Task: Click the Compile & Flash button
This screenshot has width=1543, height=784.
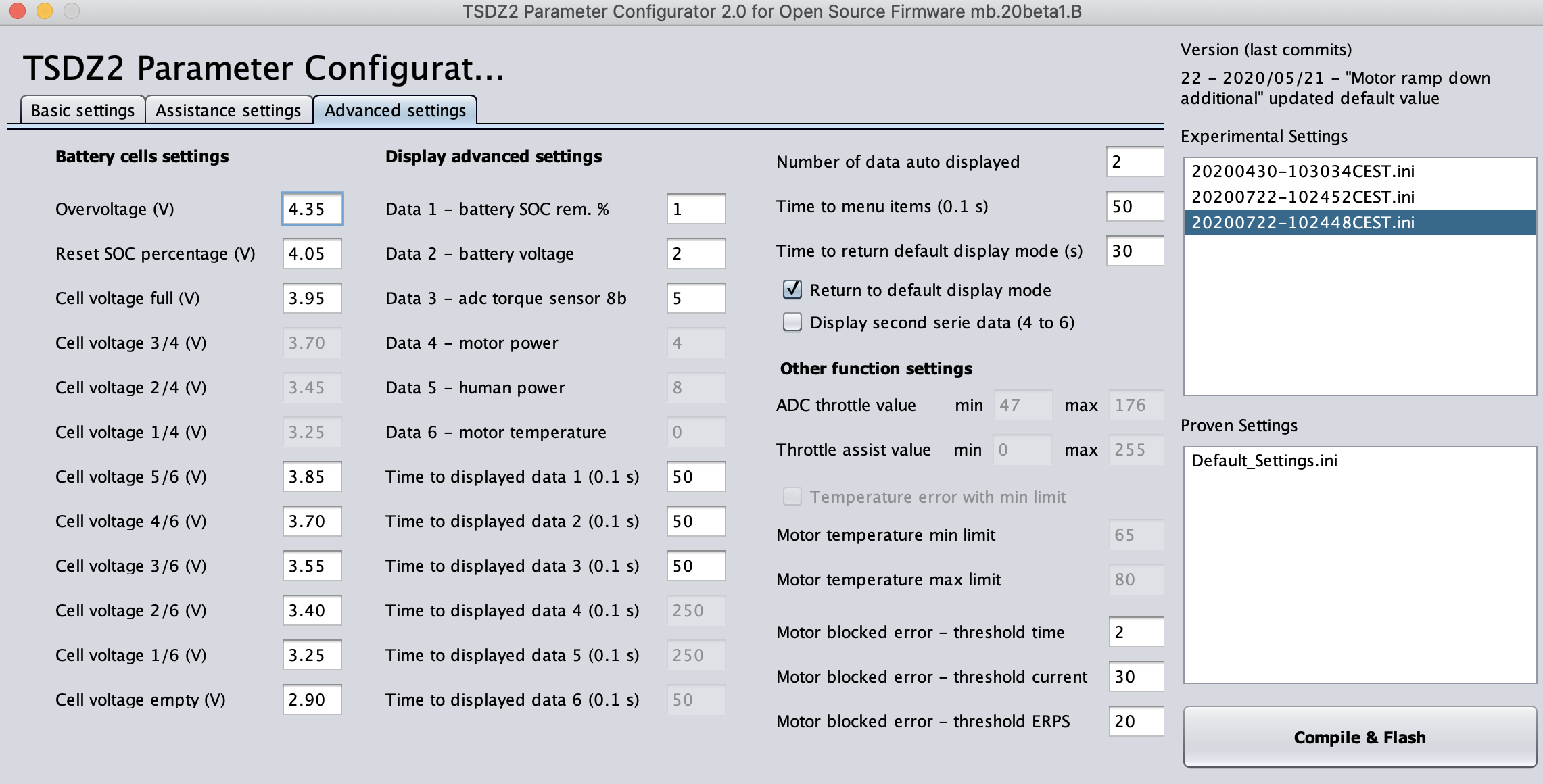Action: [x=1360, y=737]
